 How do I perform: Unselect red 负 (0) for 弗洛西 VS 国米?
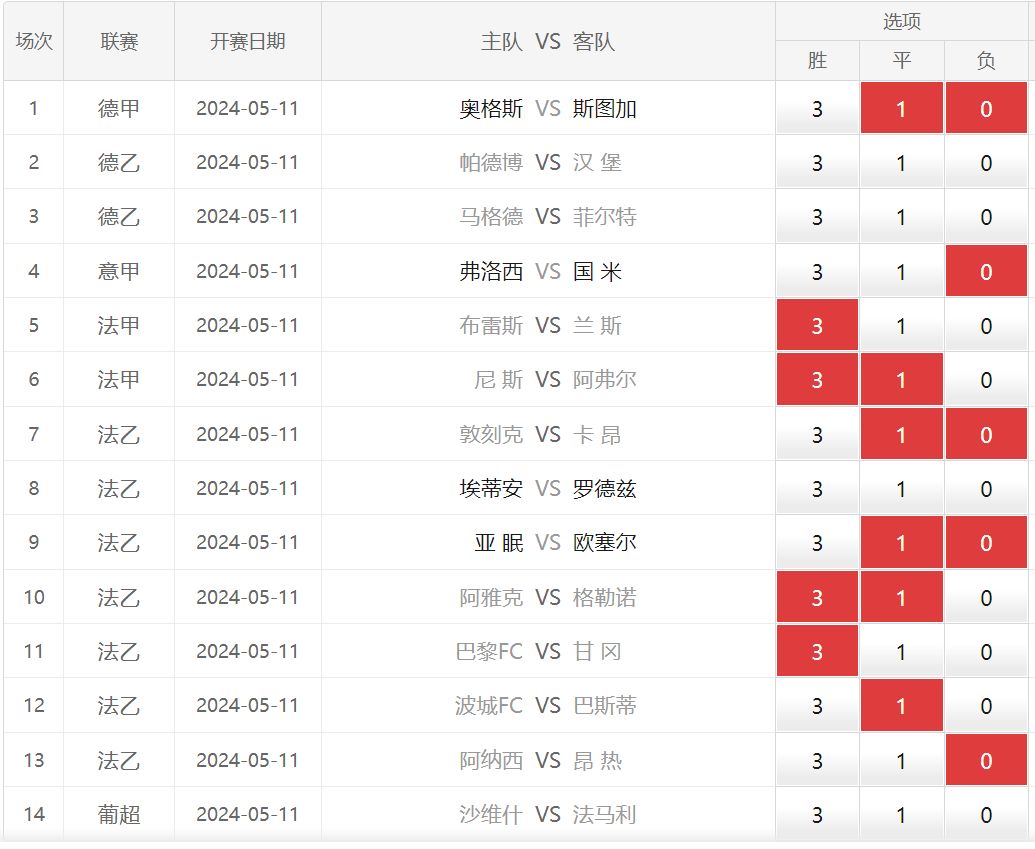[986, 271]
